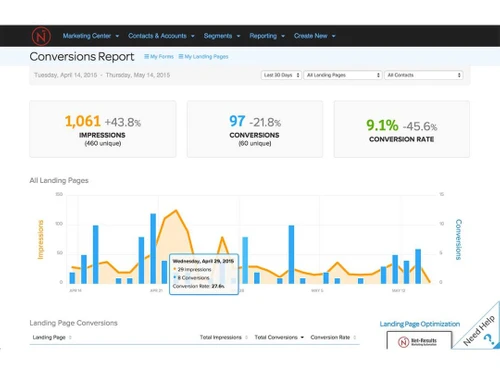500x375 pixels.
Task: Click the sort arrow beside Conversion Rate header
Action: click(x=355, y=337)
